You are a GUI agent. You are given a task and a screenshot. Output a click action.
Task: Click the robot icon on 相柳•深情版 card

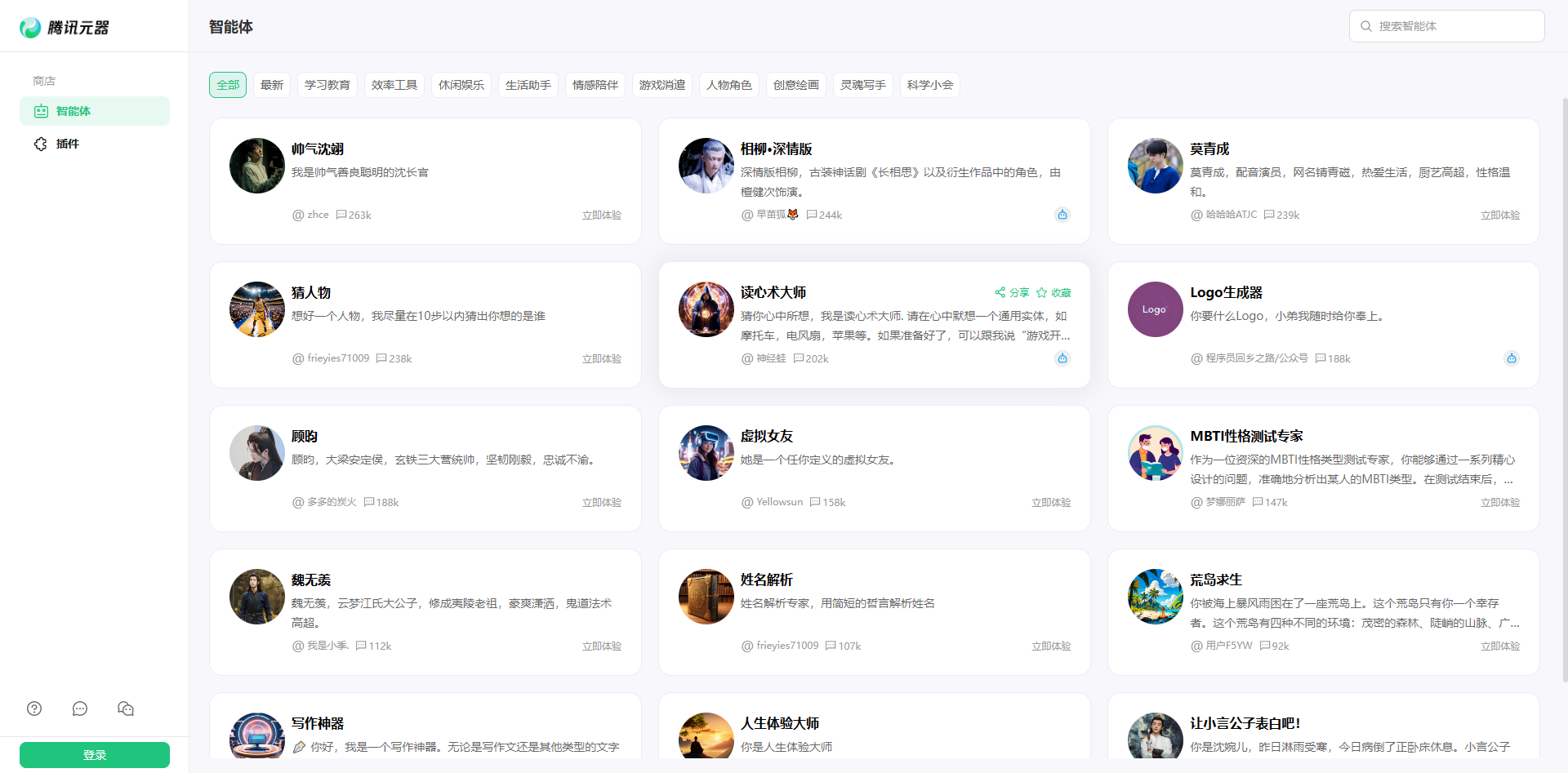pos(1062,215)
